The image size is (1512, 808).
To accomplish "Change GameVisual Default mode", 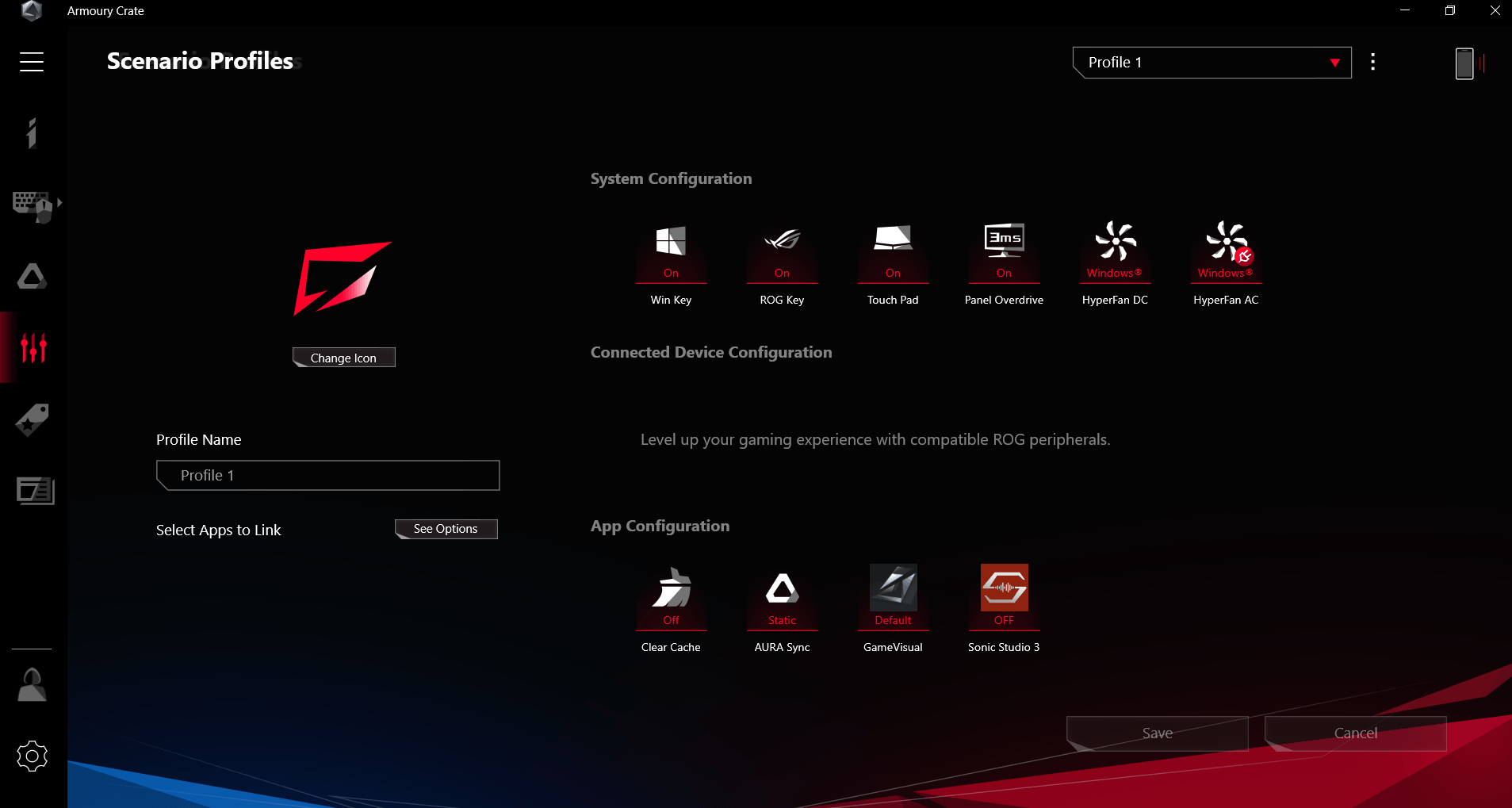I will point(893,597).
